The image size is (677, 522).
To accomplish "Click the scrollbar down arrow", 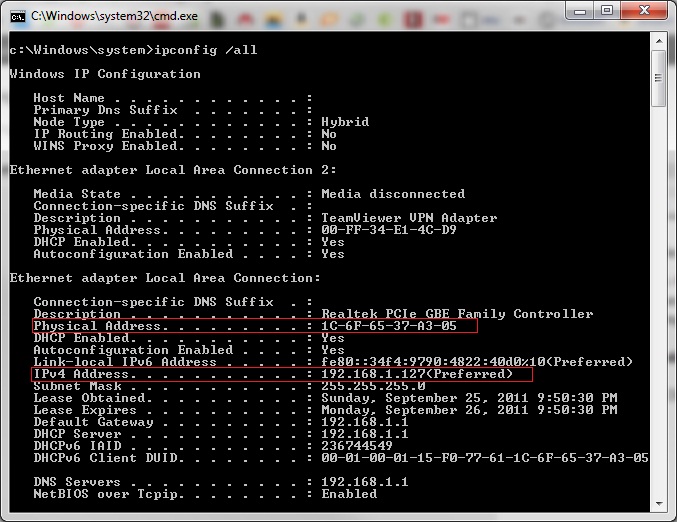I will point(659,503).
